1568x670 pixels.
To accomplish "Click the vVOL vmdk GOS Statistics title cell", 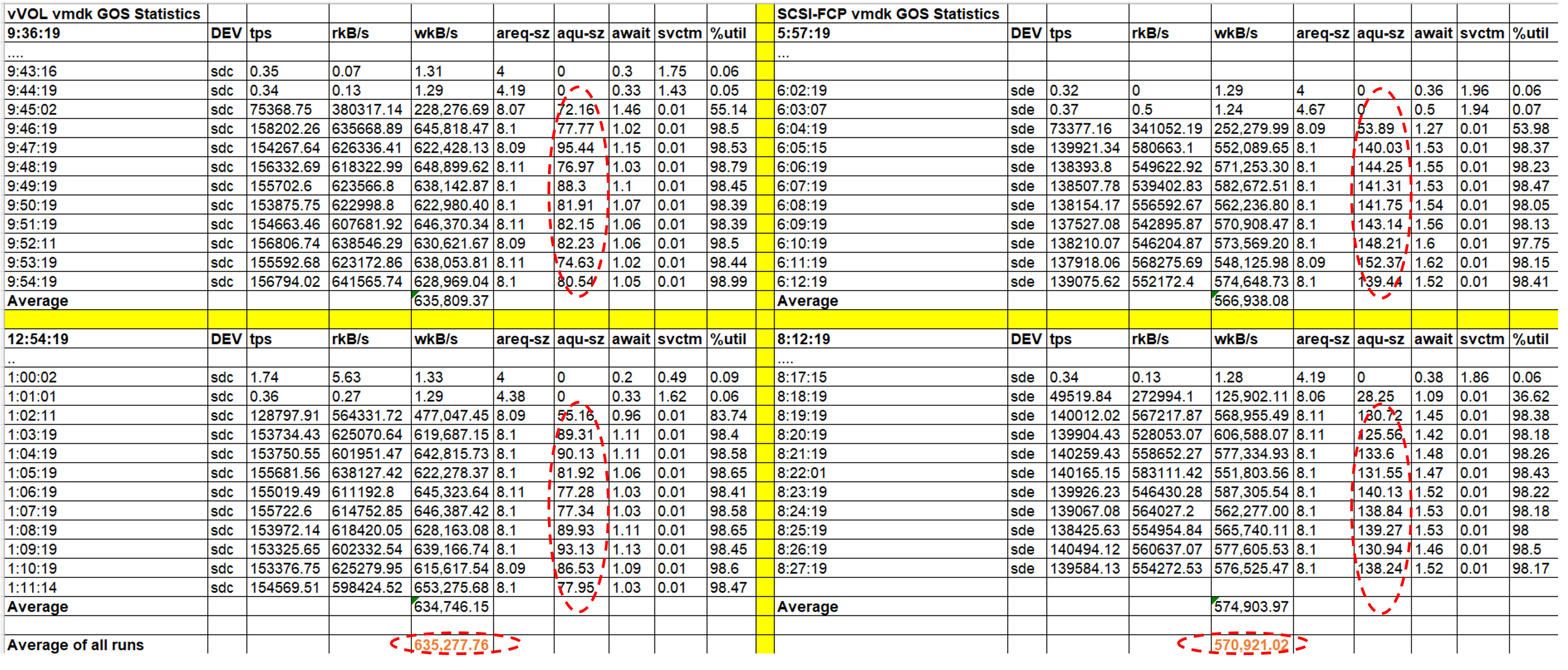I will (104, 13).
